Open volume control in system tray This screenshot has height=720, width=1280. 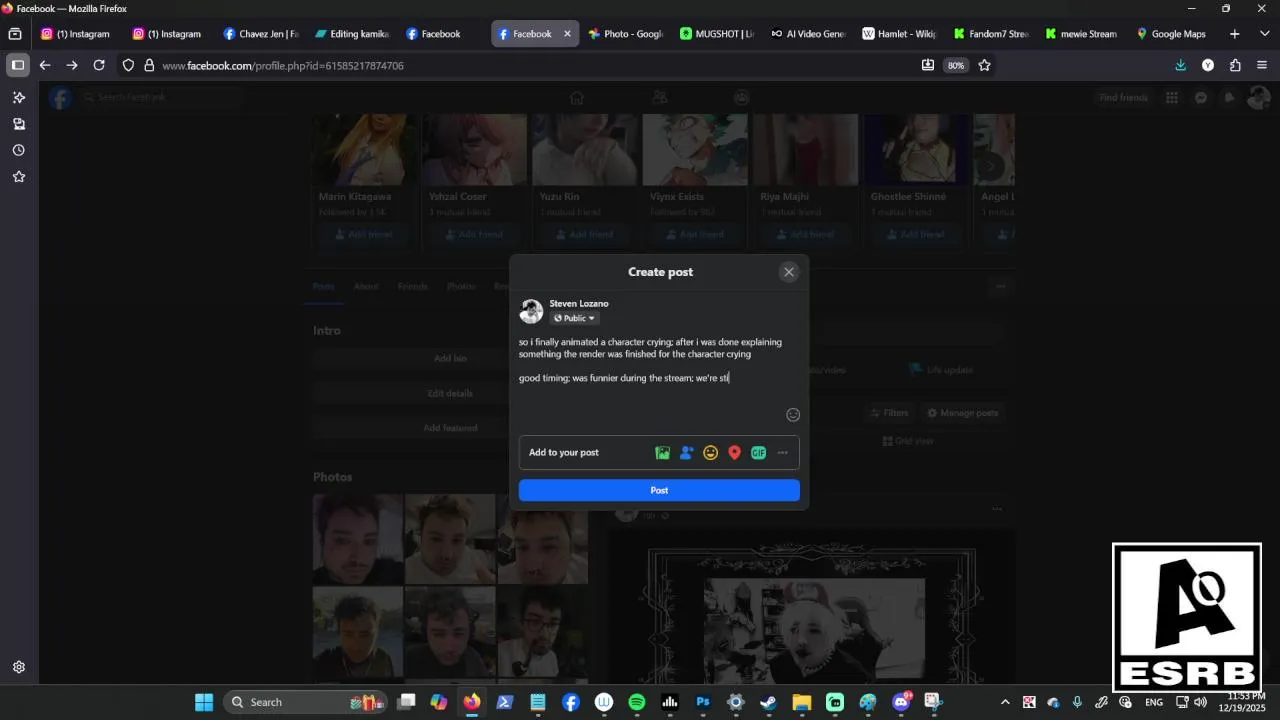click(x=1201, y=702)
